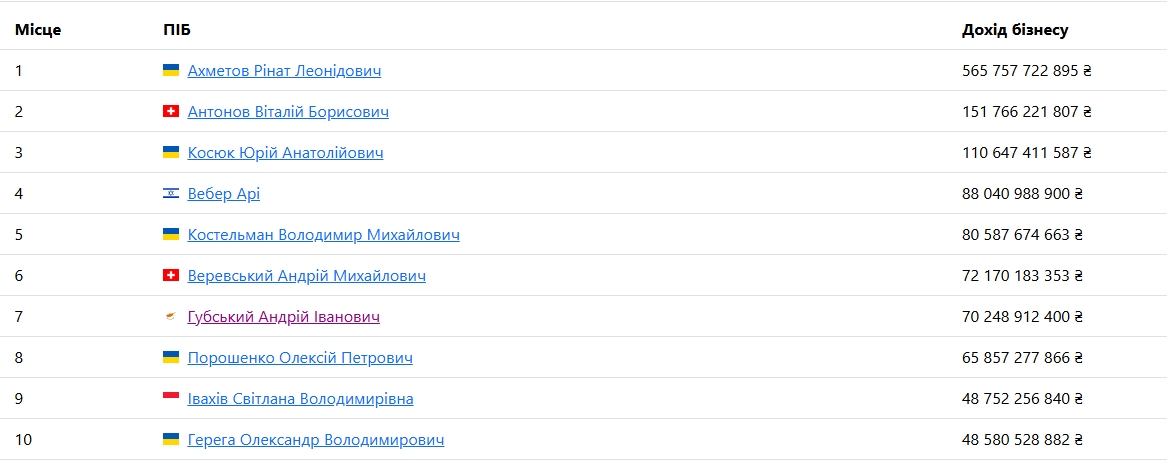Click the Israeli flag beside Вебер Арі
This screenshot has width=1167, height=460.
[171, 194]
